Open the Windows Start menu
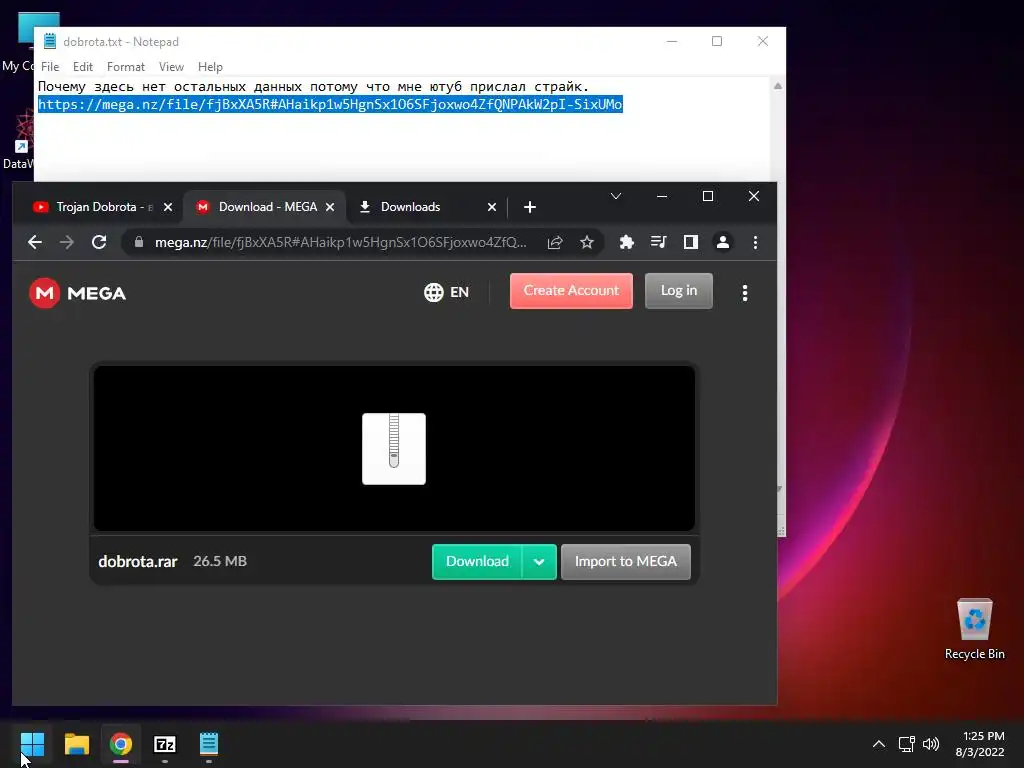This screenshot has width=1024, height=768. tap(32, 744)
